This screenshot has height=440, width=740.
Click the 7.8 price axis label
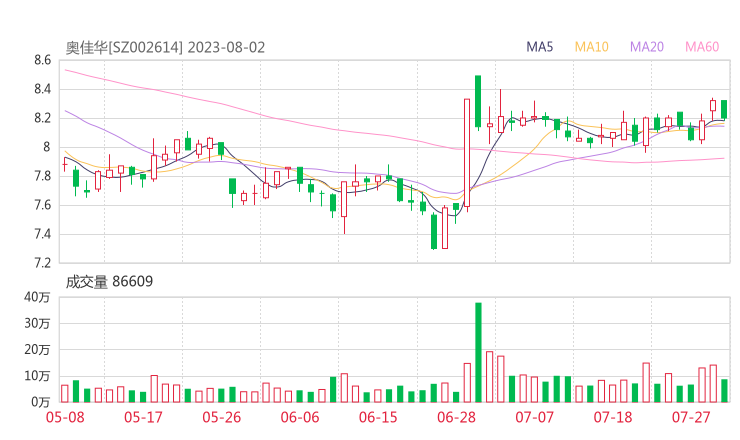coord(42,176)
